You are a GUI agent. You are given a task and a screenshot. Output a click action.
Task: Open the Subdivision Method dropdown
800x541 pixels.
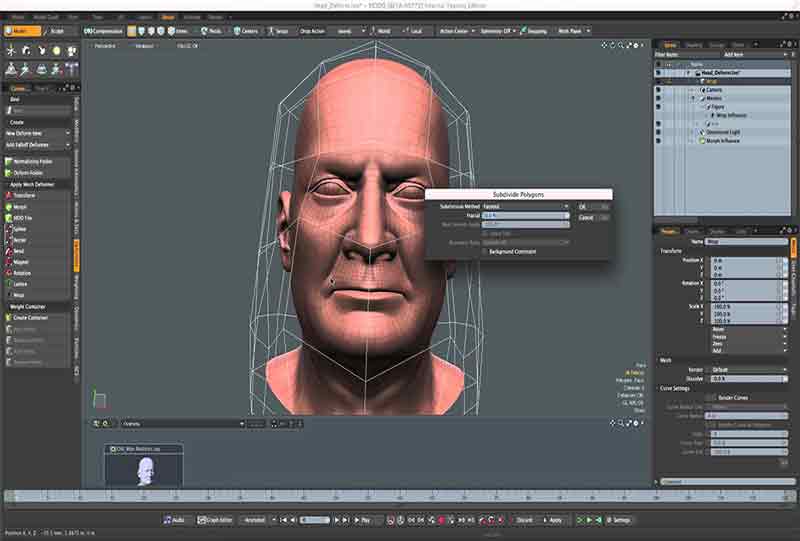click(x=525, y=206)
